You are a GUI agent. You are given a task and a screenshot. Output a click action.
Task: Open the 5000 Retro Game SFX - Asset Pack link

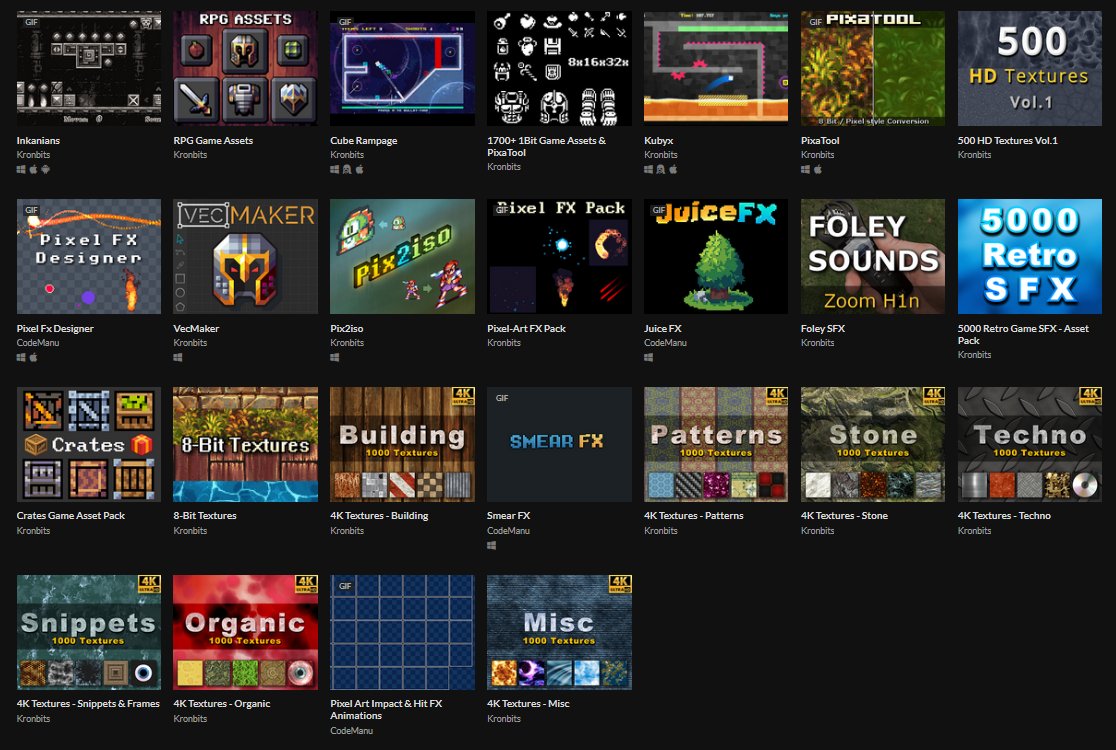tap(1023, 334)
